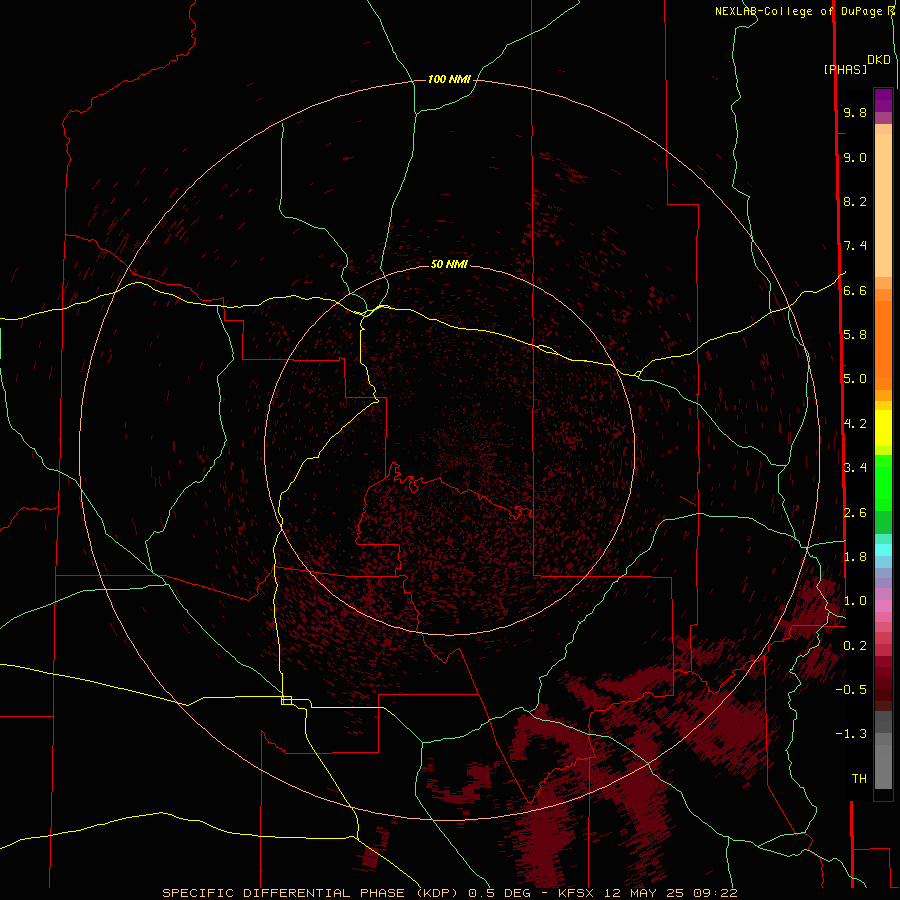Click the 9.8 value on the color scale
Viewport: 900px width, 900px height.
click(855, 113)
